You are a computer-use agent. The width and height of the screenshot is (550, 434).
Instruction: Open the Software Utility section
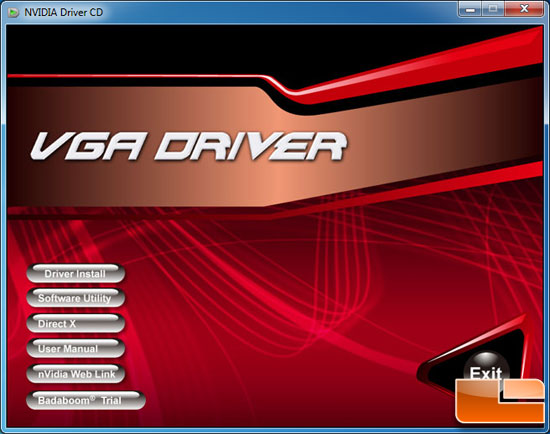75,298
